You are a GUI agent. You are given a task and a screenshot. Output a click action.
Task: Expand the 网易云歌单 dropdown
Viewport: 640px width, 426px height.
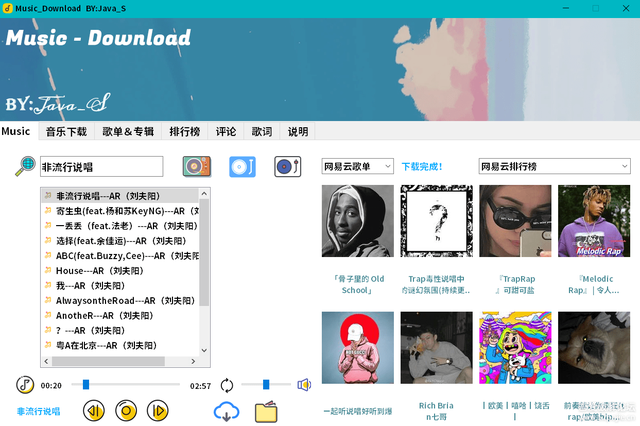point(358,166)
